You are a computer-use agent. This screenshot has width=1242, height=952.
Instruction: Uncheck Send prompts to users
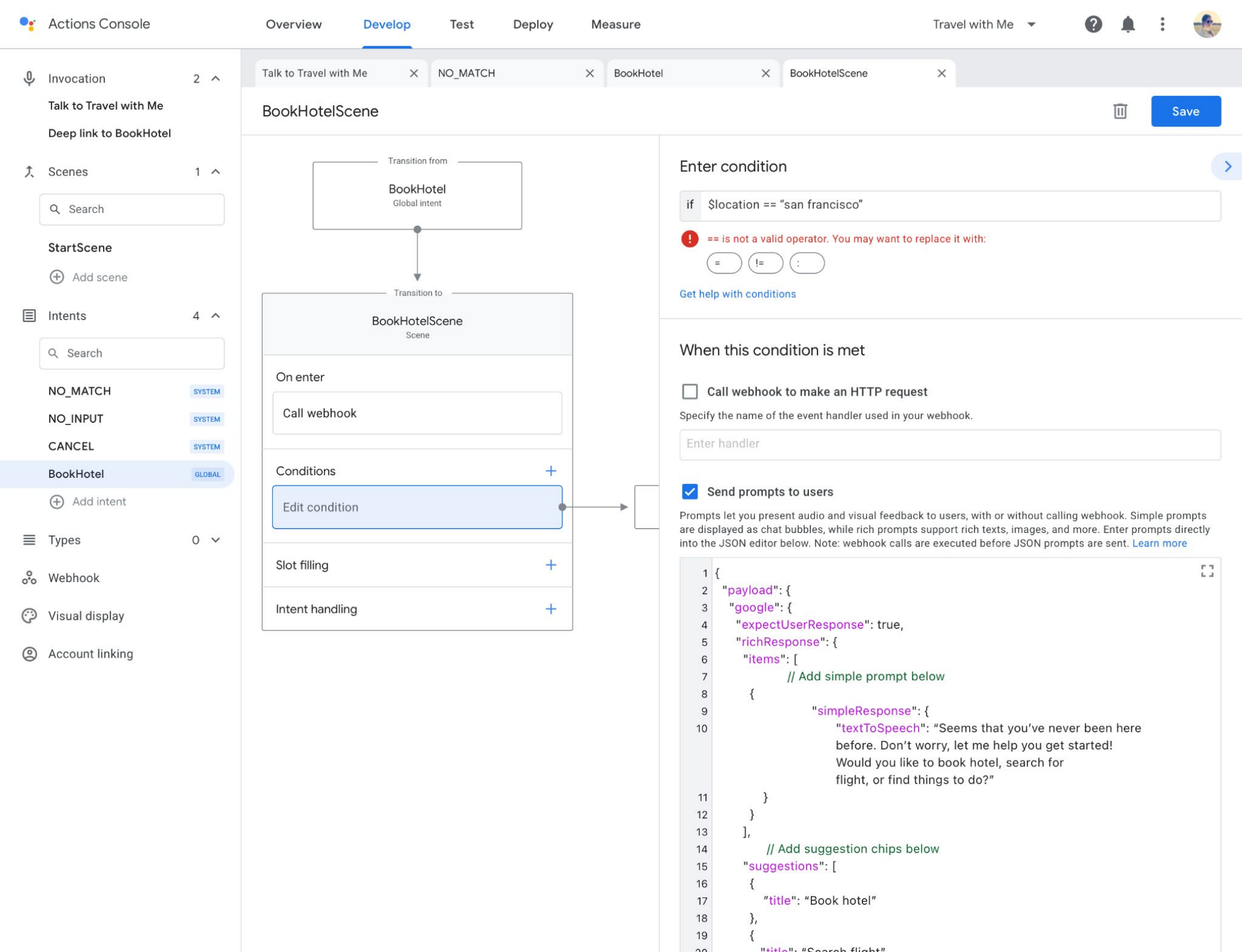click(x=690, y=492)
